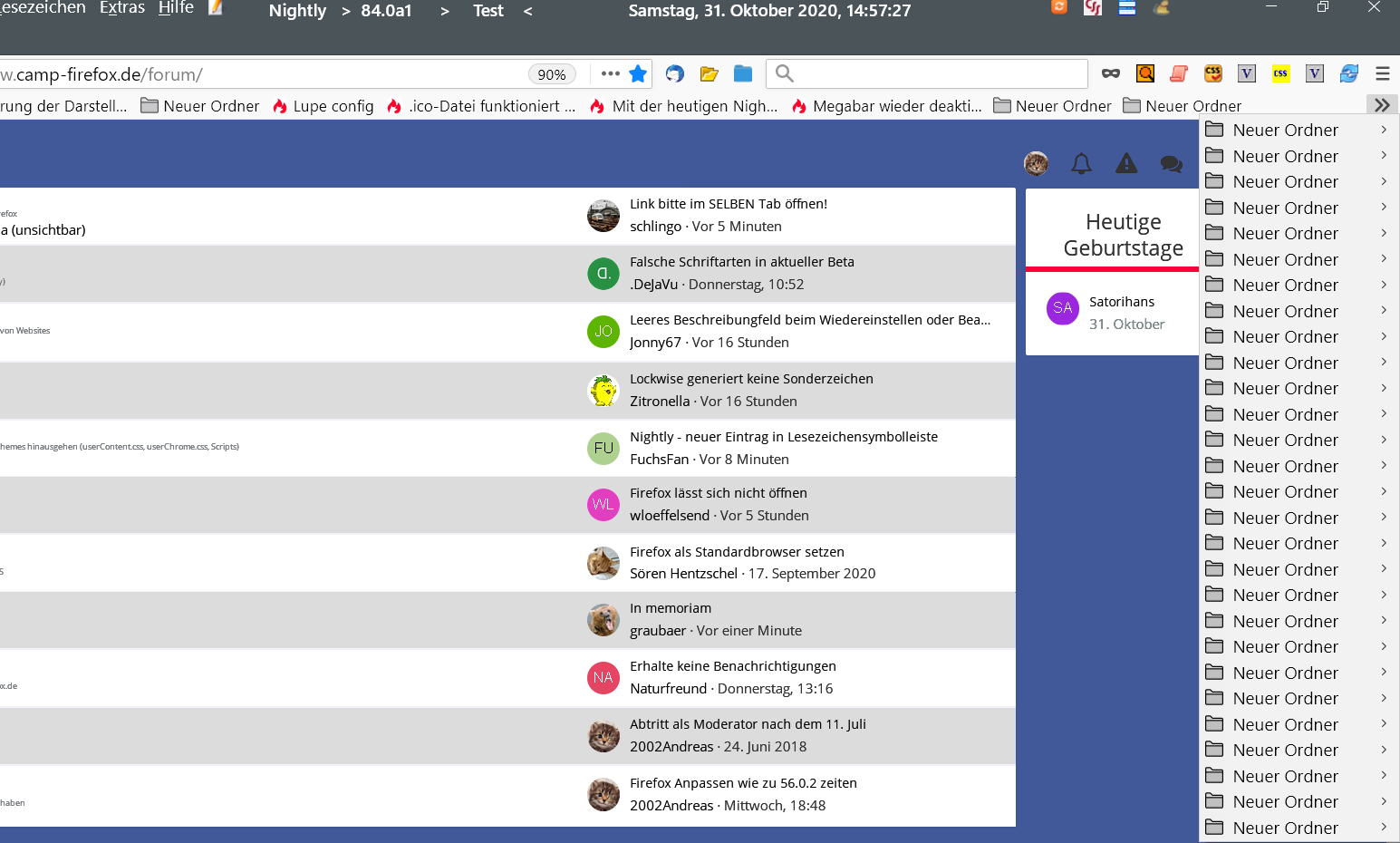The height and width of the screenshot is (843, 1400).
Task: Open the Hilfe menu
Action: click(x=176, y=8)
